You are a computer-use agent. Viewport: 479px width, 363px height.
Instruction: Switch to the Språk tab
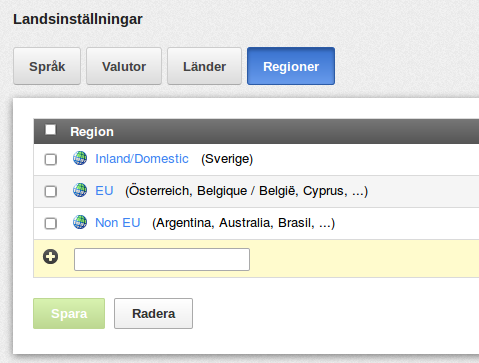[47, 66]
